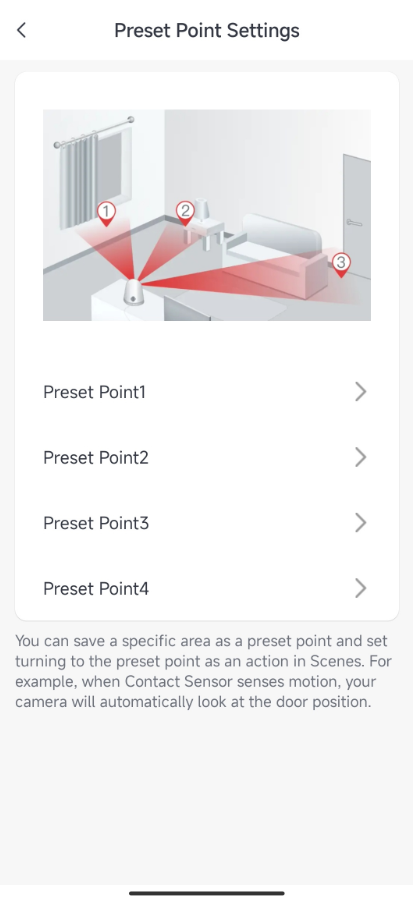The image size is (413, 900).
Task: Tap the curtain window in the illustration
Action: point(95,172)
